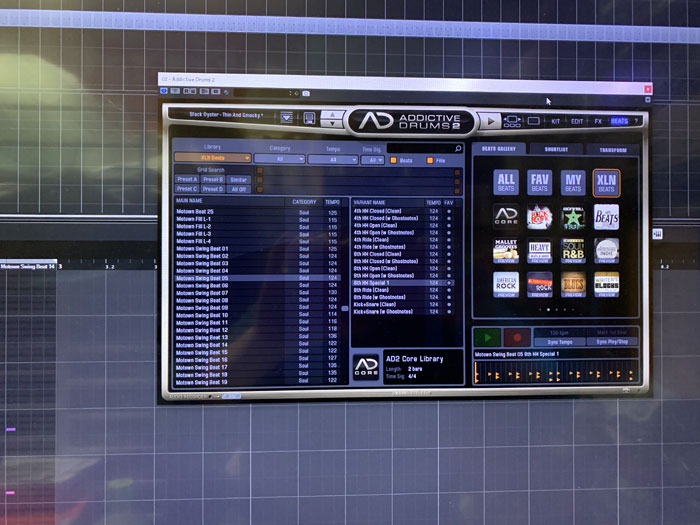Open the Mallet Grooves beat pack
700x525 pixels.
pos(506,250)
